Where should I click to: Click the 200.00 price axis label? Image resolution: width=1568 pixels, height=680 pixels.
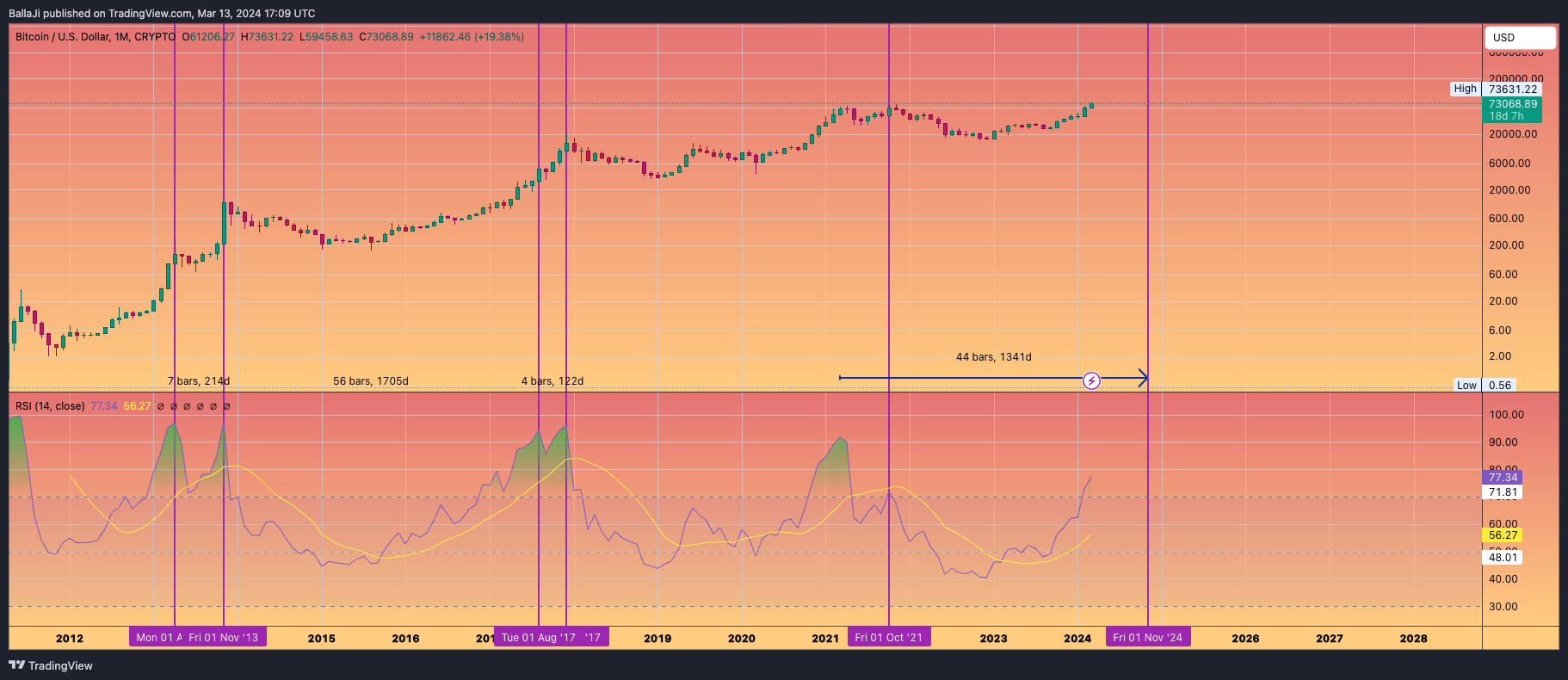[x=1506, y=245]
